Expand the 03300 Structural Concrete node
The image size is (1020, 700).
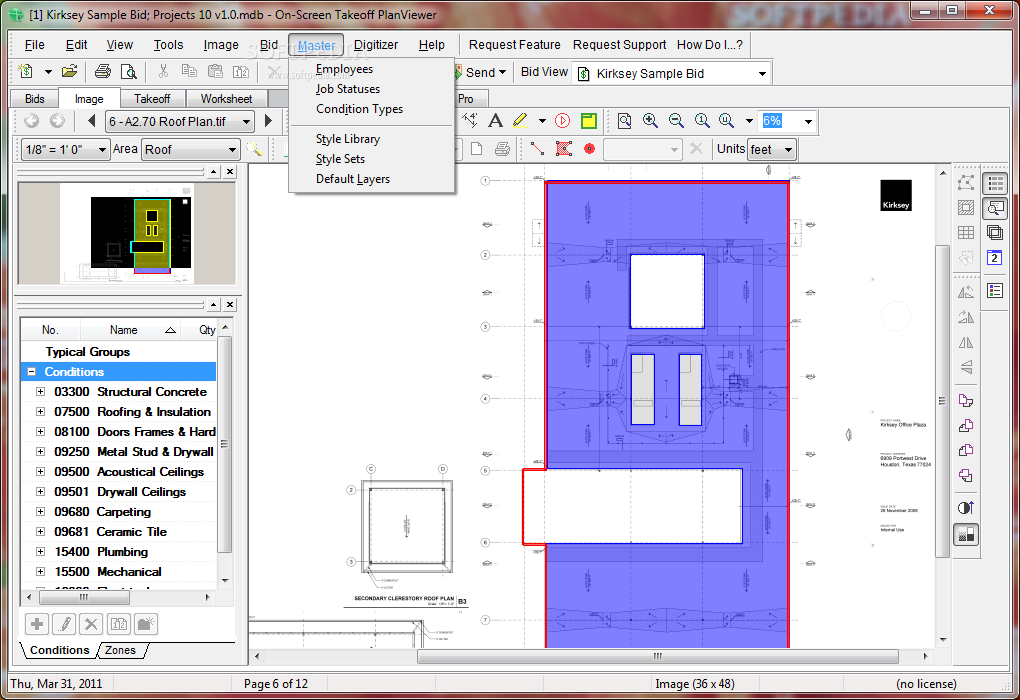(41, 392)
